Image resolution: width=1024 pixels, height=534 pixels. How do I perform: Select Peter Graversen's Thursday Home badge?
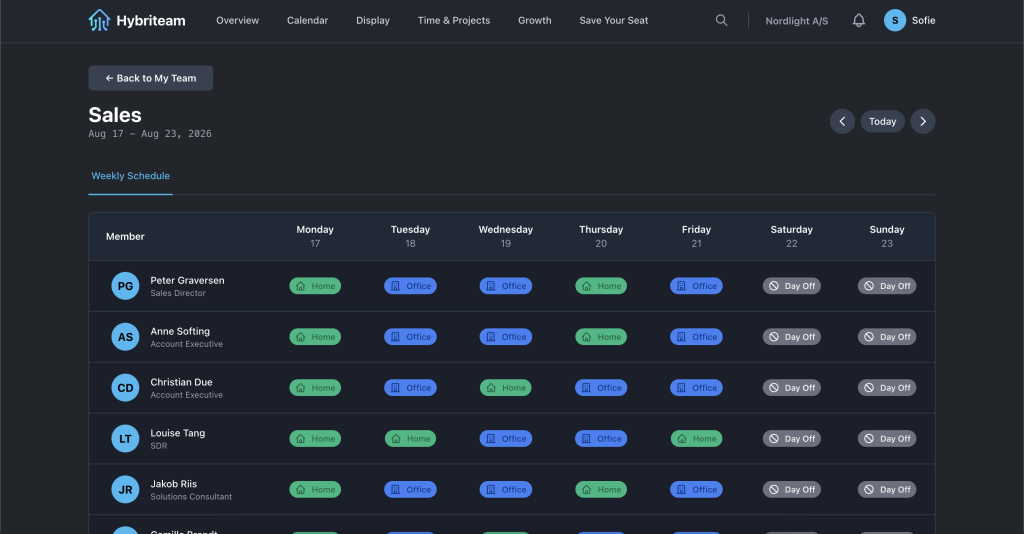point(601,286)
